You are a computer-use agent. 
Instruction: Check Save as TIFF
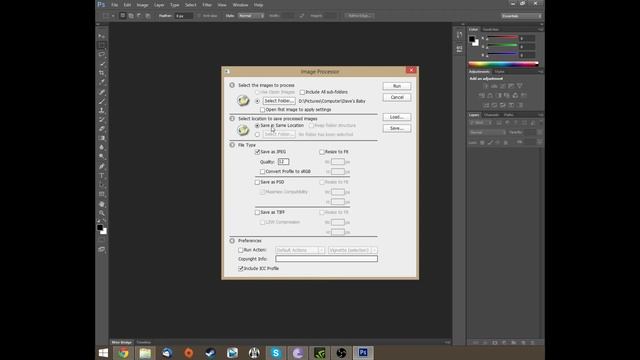coord(257,213)
